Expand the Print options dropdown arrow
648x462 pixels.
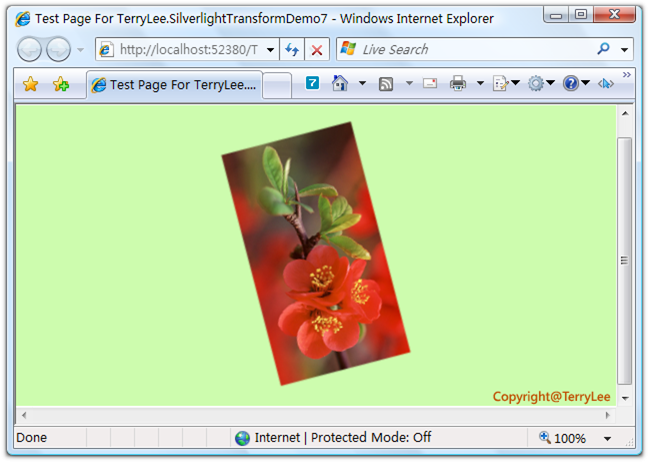pyautogui.click(x=480, y=83)
